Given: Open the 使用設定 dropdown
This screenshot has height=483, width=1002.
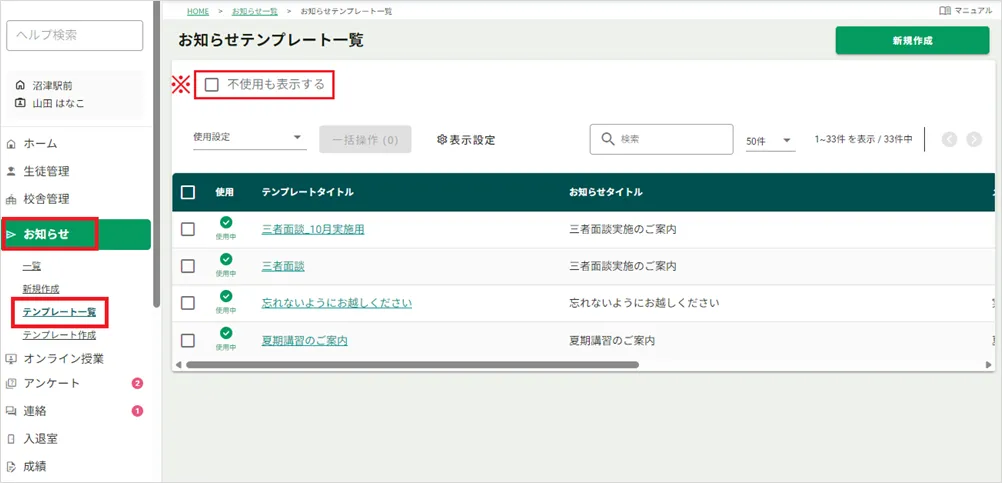Looking at the screenshot, I should coord(250,137).
